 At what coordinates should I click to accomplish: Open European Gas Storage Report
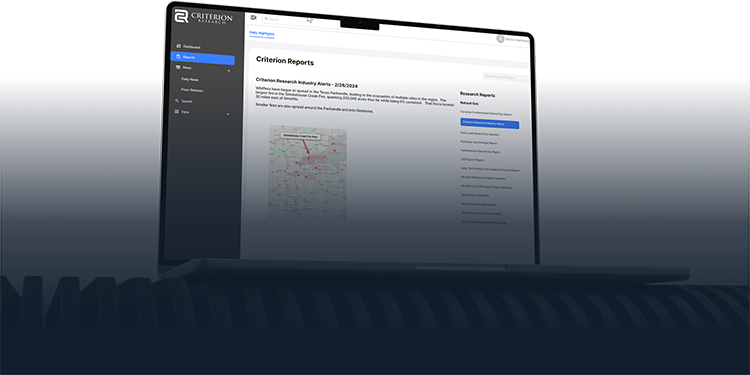coord(479,143)
